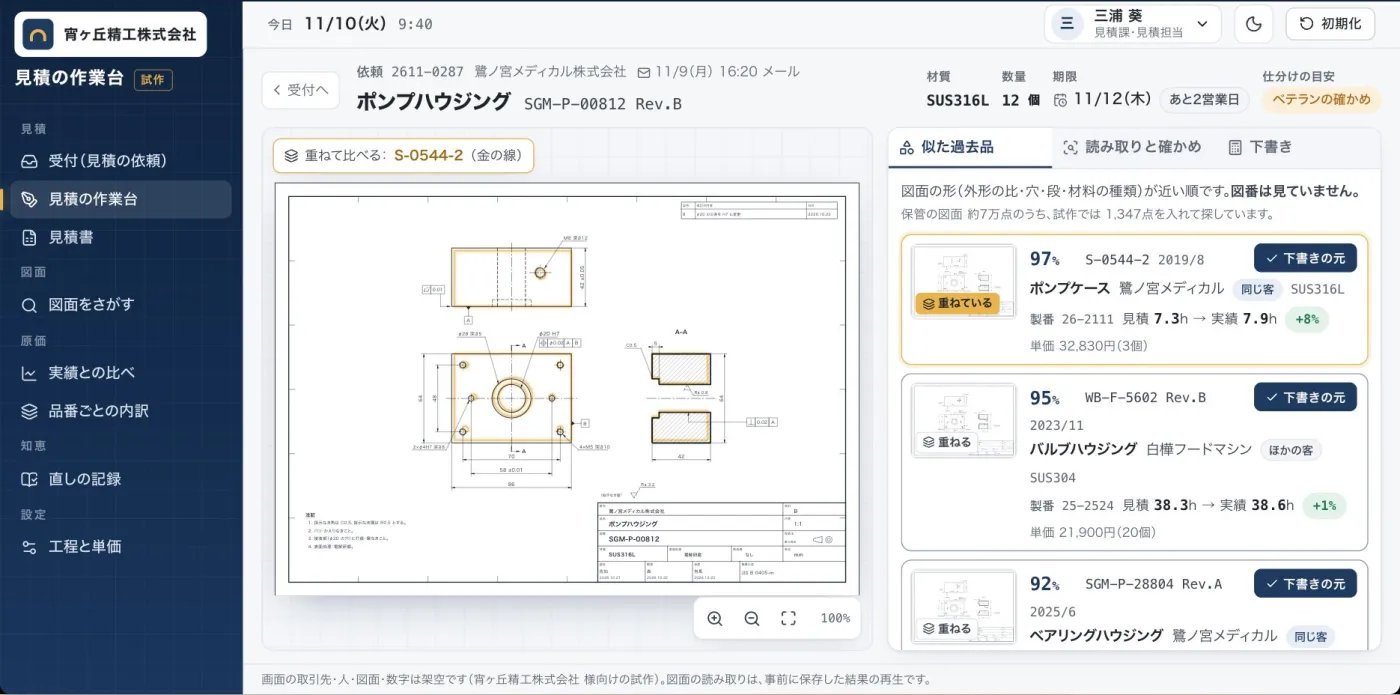Expand the 三浦 葵 user dropdown
The image size is (1400, 695).
(1133, 24)
